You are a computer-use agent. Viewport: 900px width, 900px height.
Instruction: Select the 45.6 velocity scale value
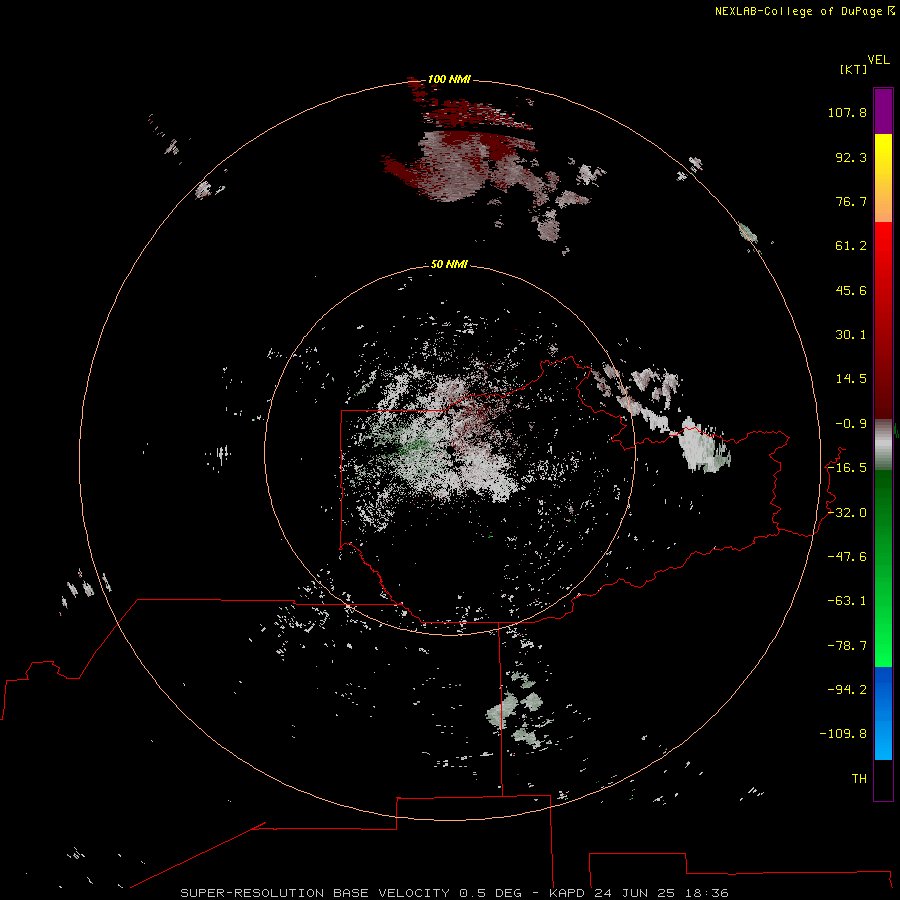851,290
